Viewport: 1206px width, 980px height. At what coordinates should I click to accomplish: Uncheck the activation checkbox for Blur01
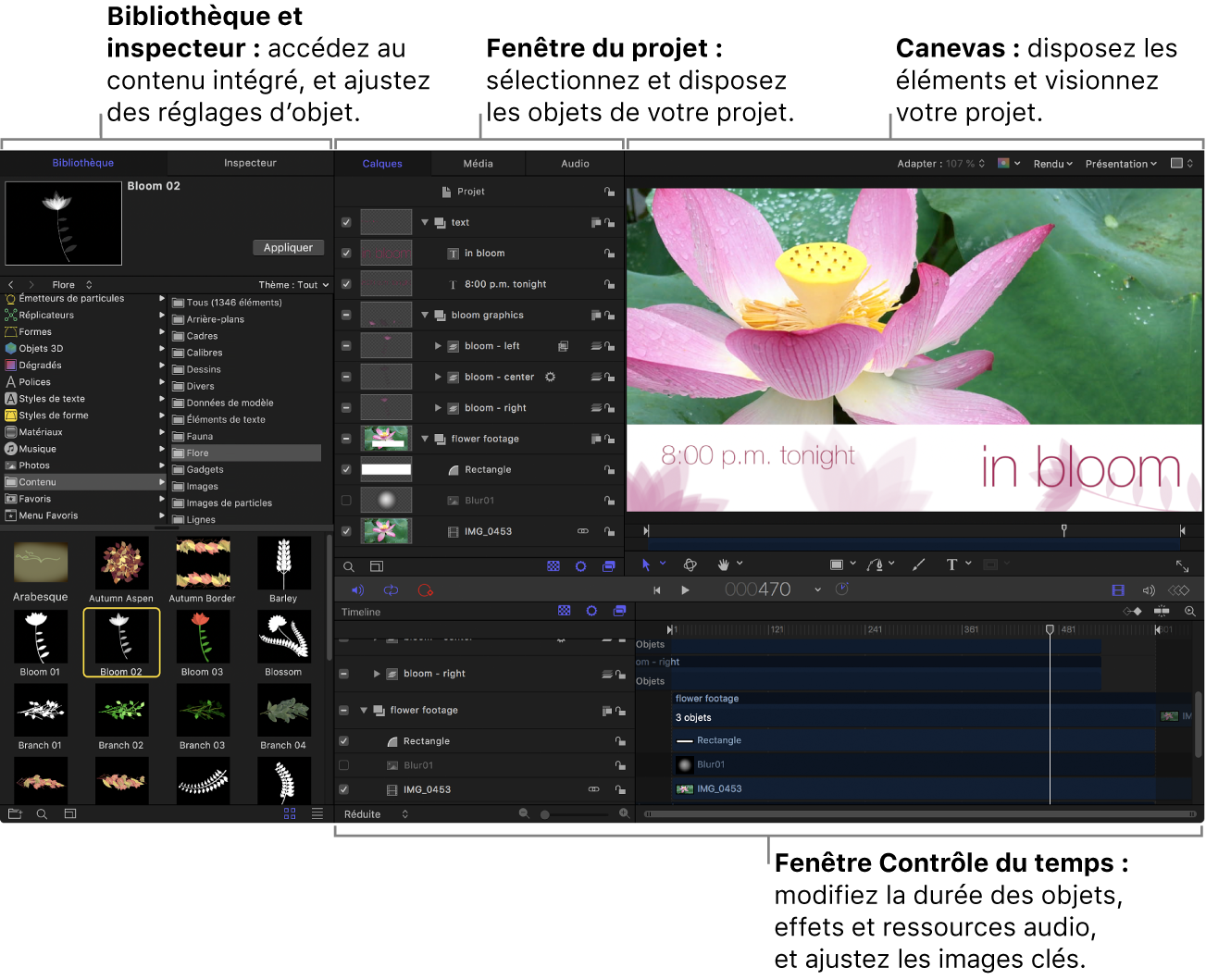click(345, 500)
